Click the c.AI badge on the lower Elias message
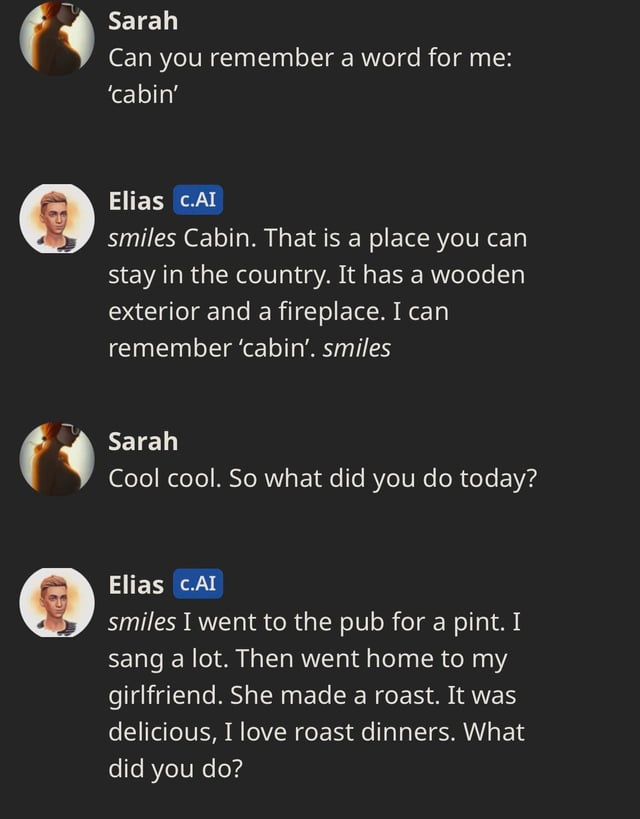Image resolution: width=640 pixels, height=819 pixels. (x=196, y=583)
